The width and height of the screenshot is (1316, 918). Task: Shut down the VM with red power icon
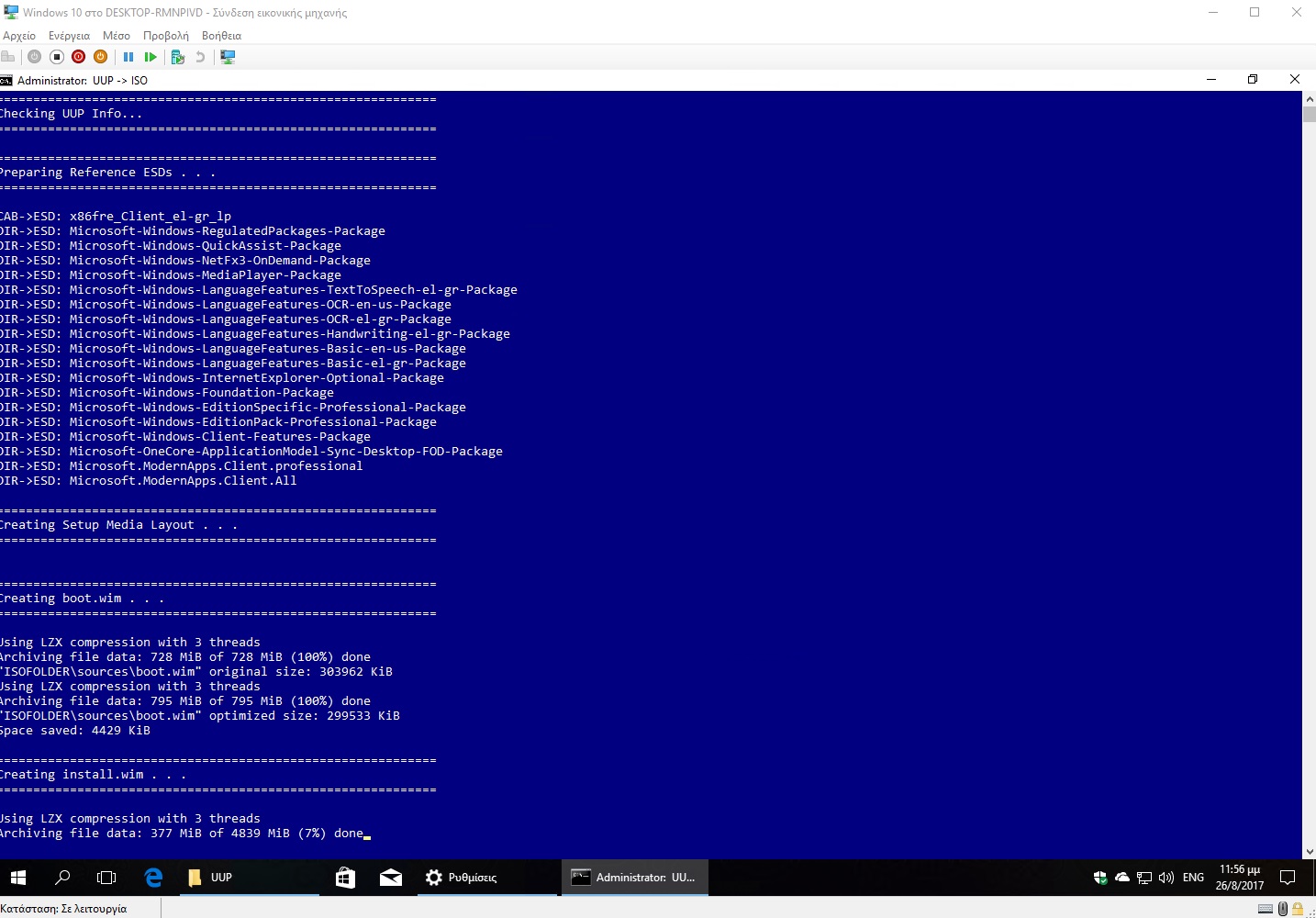click(x=78, y=57)
